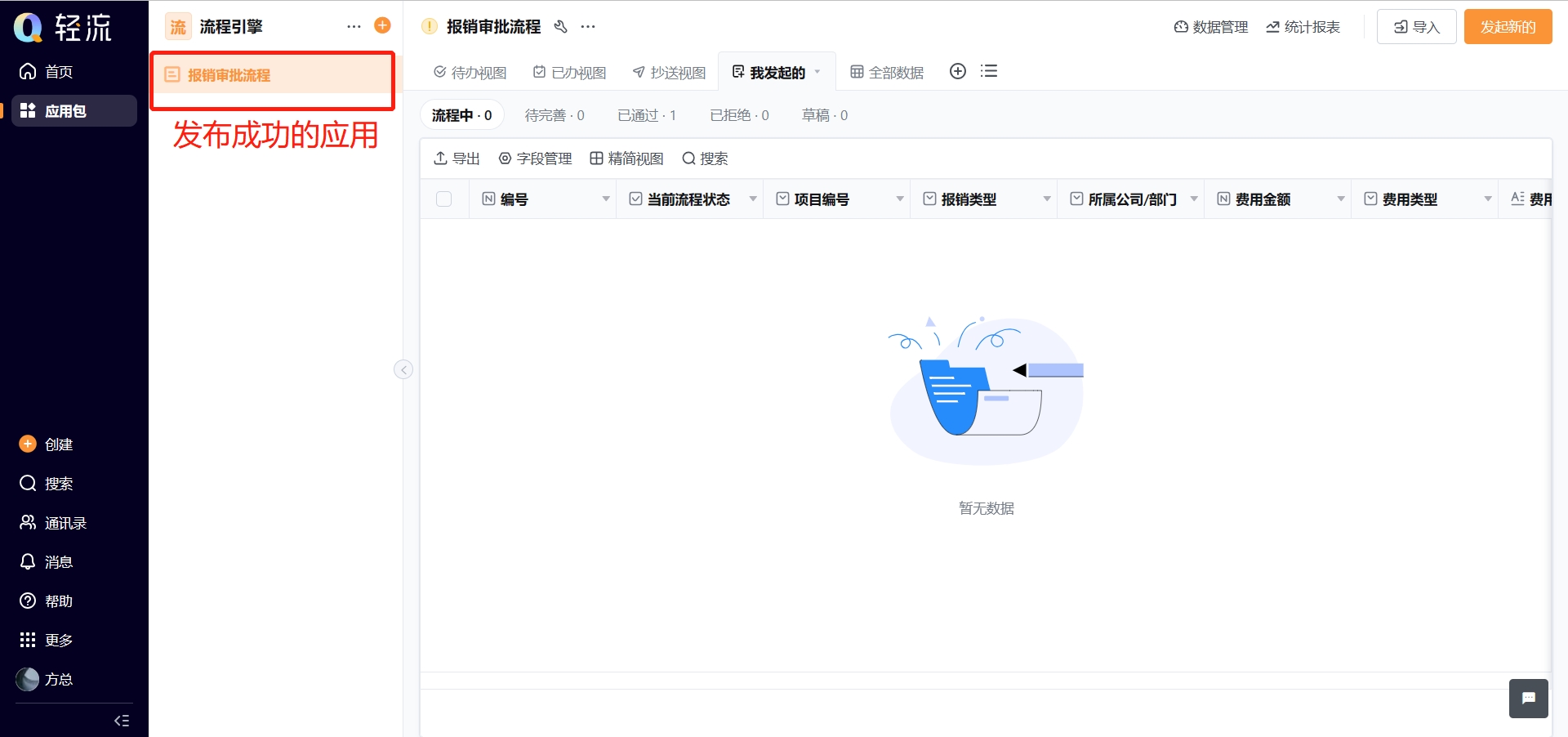
Task: Click the 导入 button
Action: [x=1416, y=27]
